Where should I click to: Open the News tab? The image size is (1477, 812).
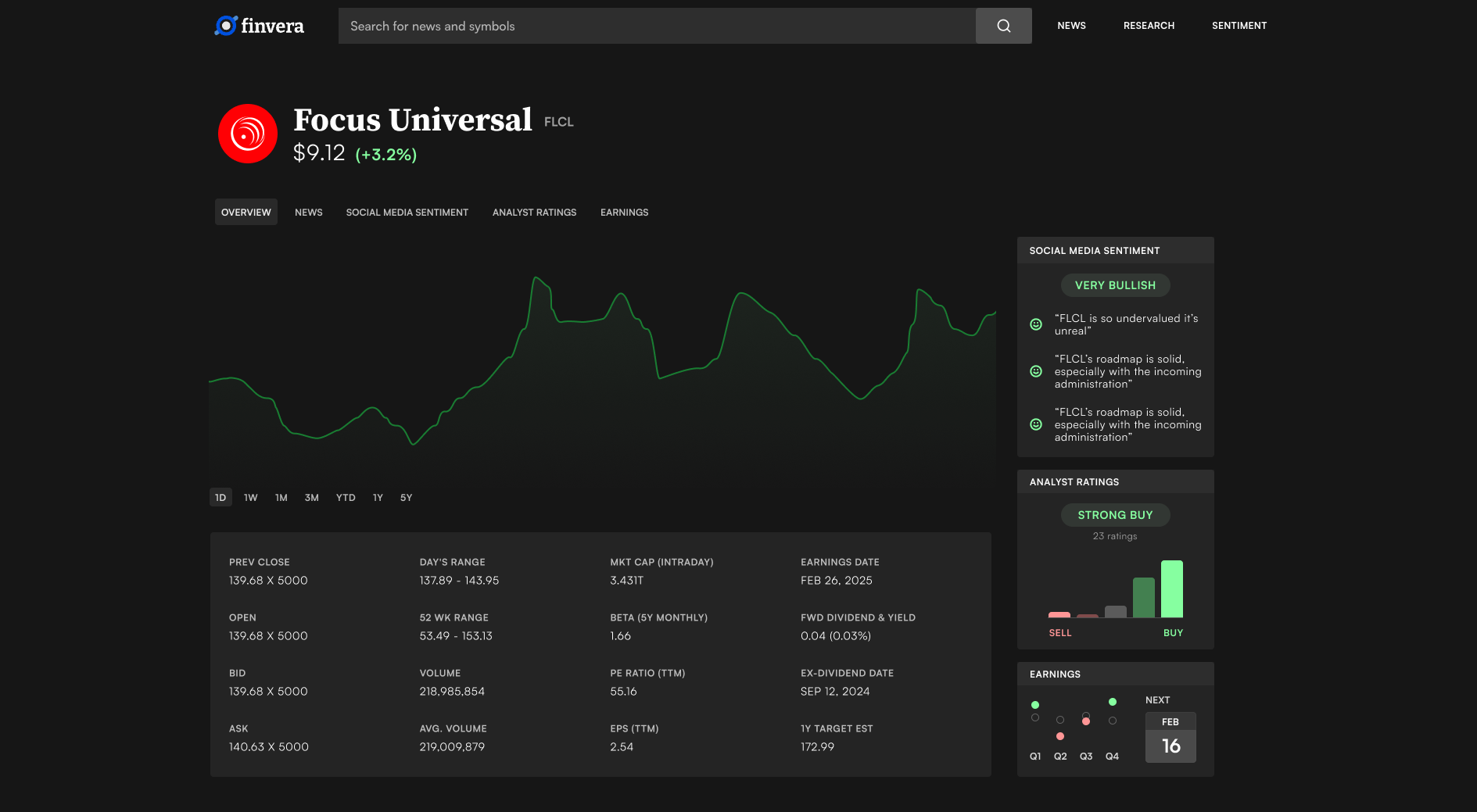[x=309, y=213]
